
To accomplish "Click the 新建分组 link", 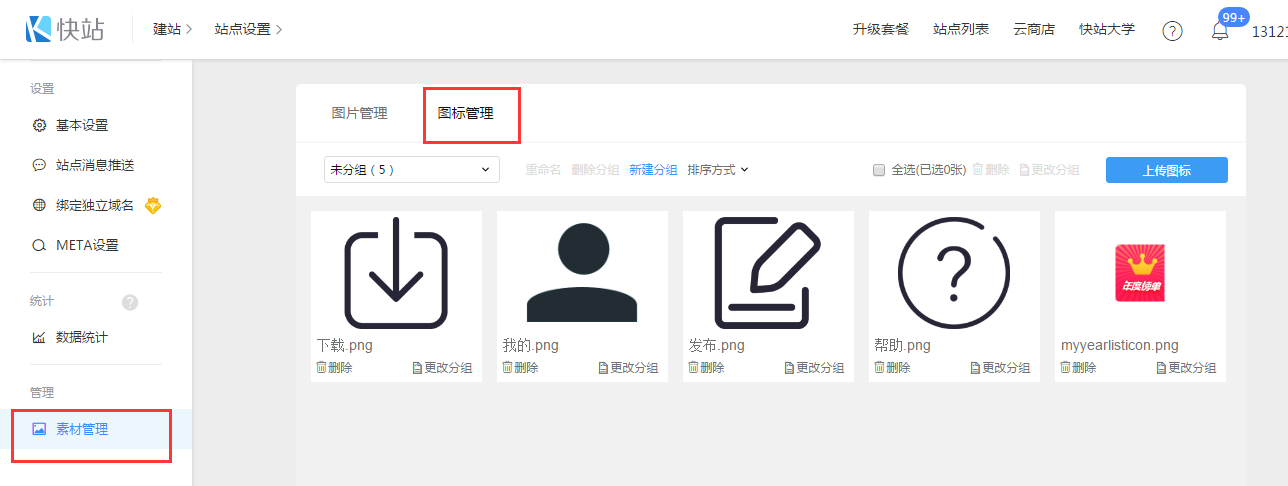I will [653, 170].
